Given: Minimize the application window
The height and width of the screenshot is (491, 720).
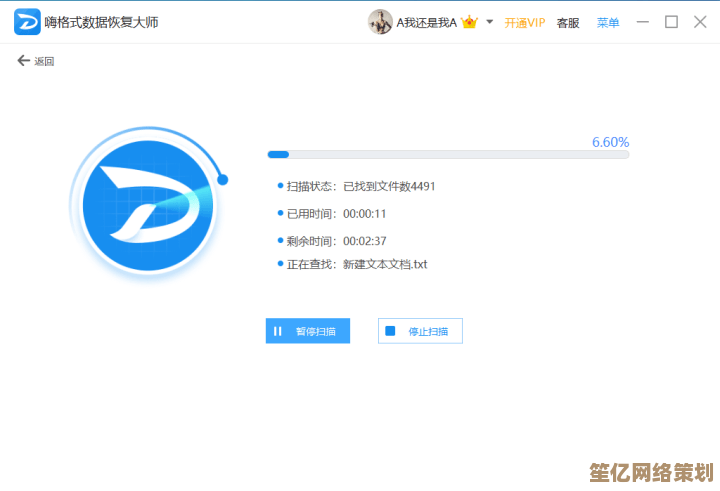Looking at the screenshot, I should point(643,22).
